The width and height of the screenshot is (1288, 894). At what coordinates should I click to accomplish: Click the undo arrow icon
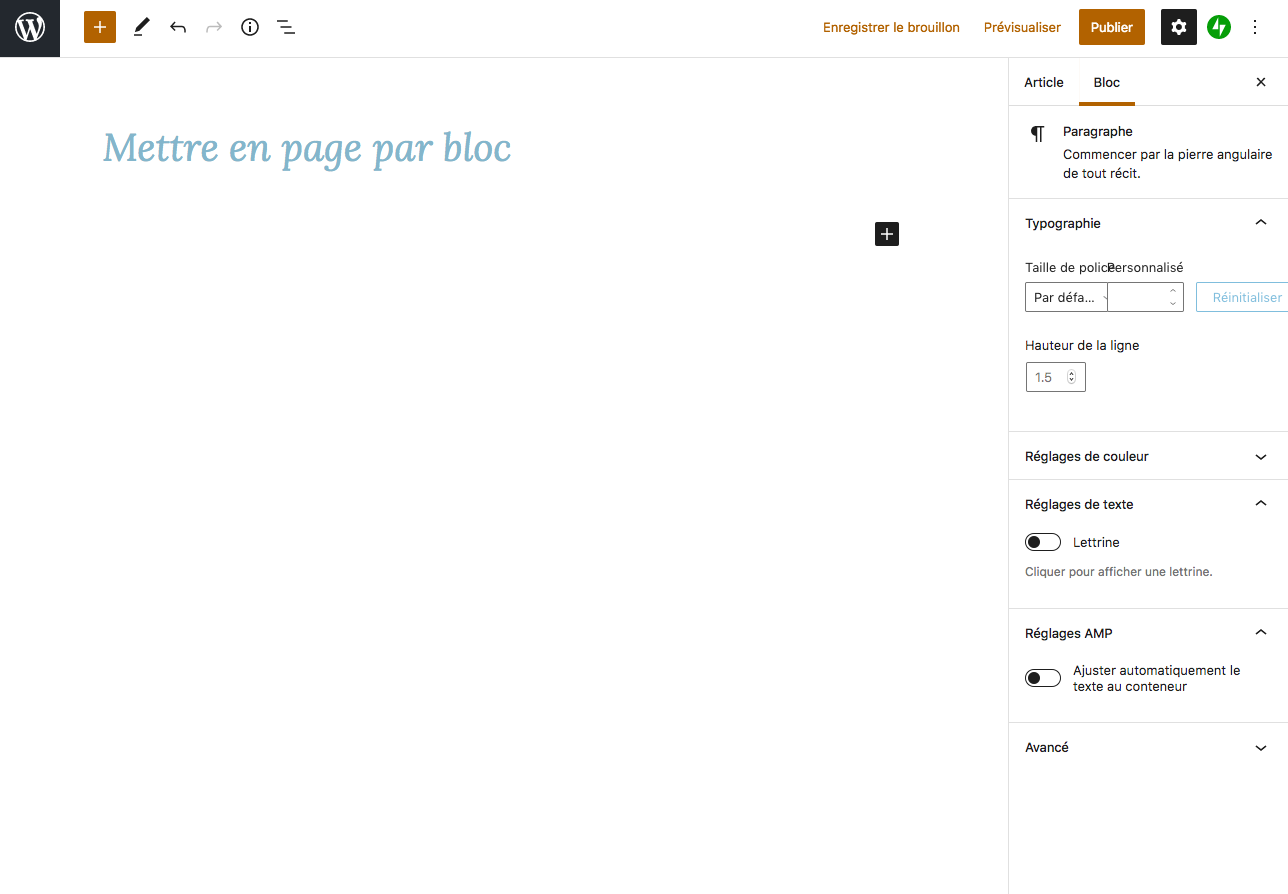(x=178, y=27)
